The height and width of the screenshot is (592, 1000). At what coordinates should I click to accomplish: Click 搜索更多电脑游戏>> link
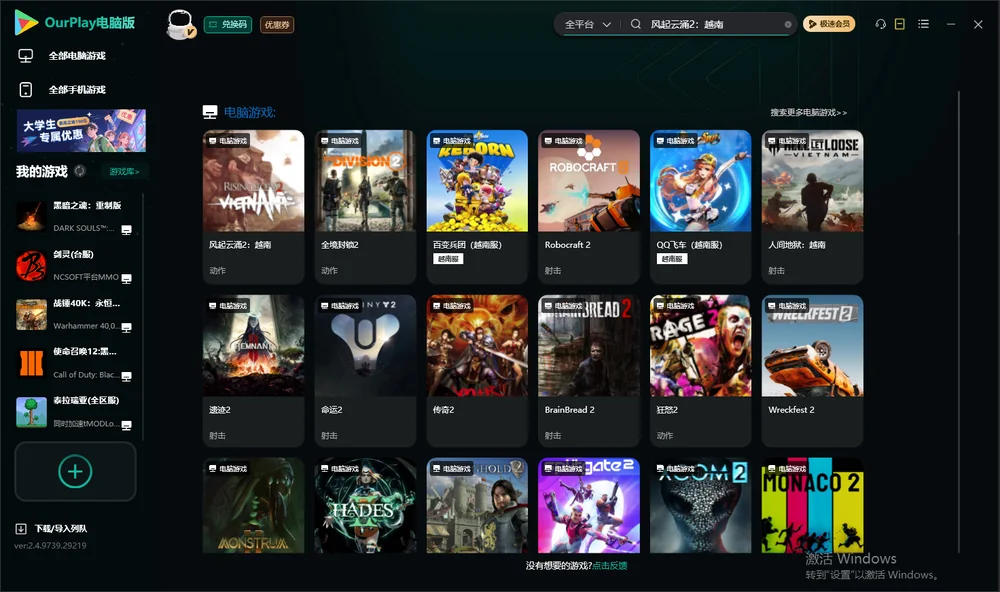[x=808, y=113]
